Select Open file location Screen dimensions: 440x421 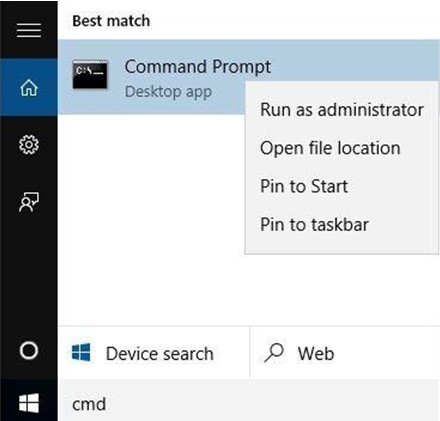(342, 148)
